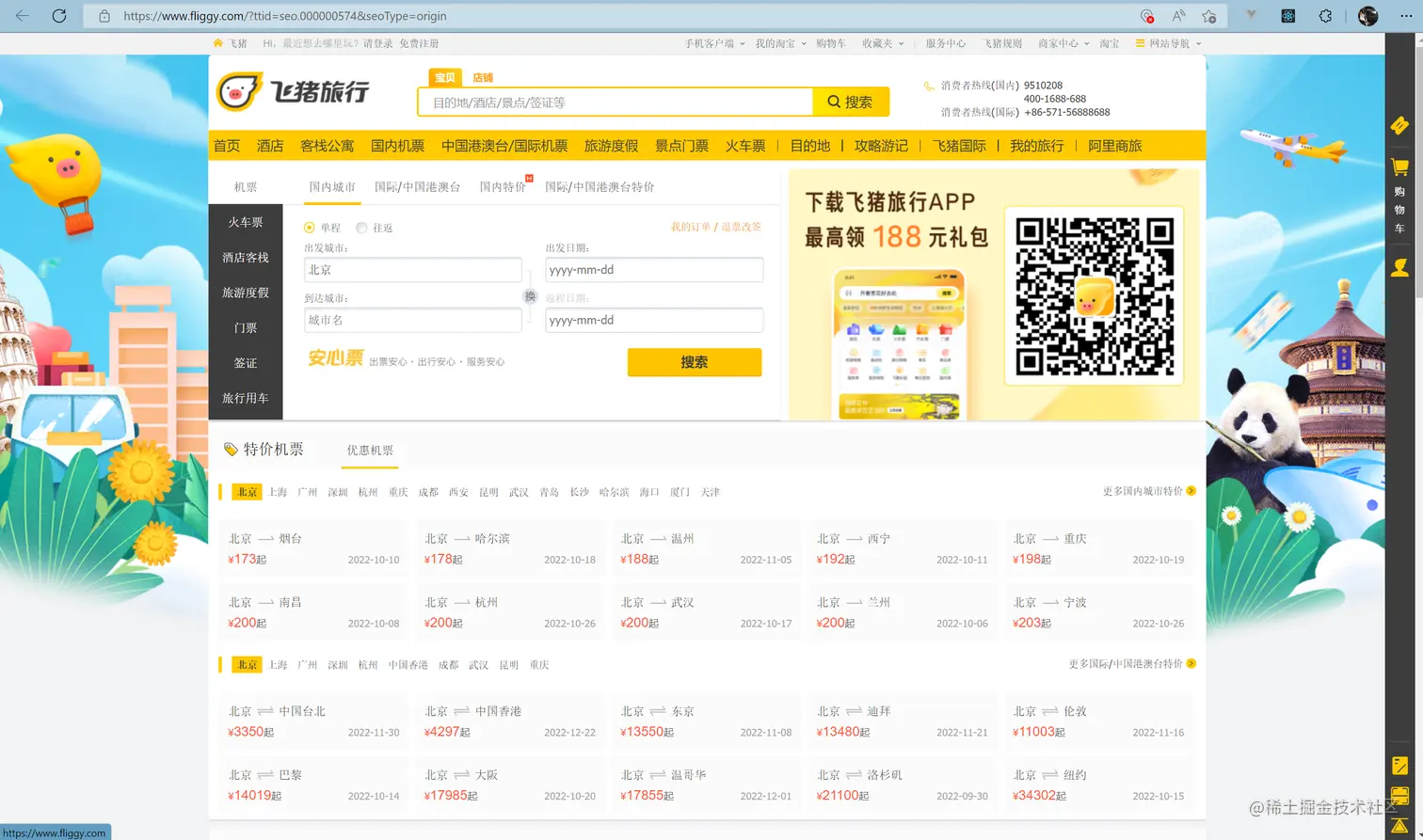Viewport: 1423px width, 840px height.
Task: Click the 安心票 logo
Action: coord(336,358)
